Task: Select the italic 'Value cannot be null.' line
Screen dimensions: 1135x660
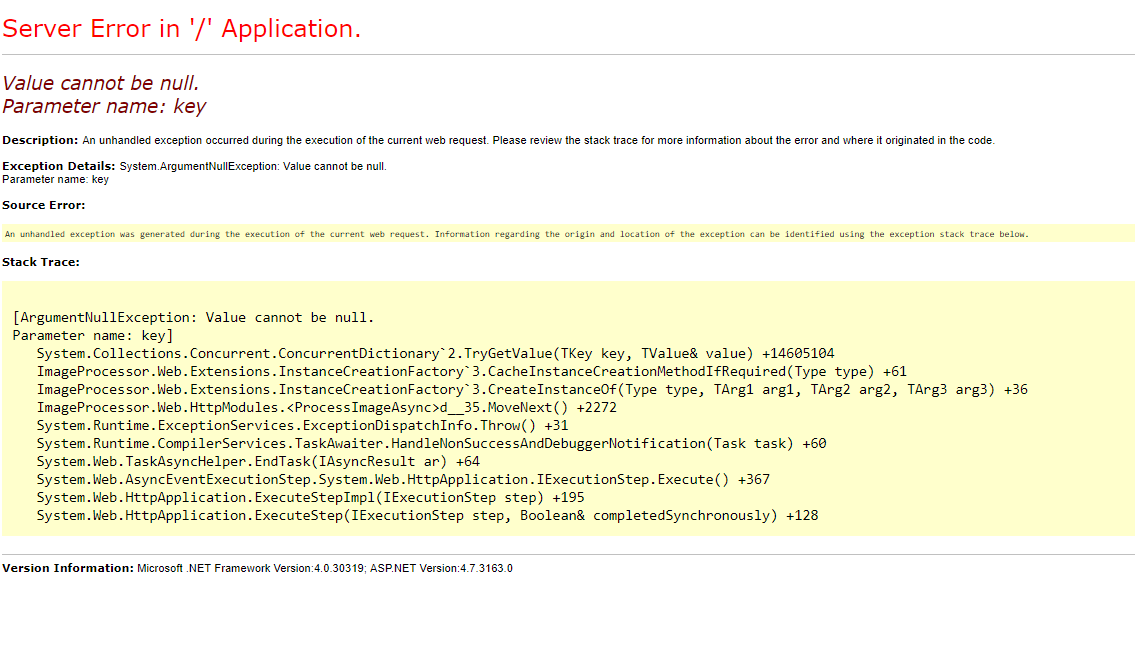Action: (100, 83)
